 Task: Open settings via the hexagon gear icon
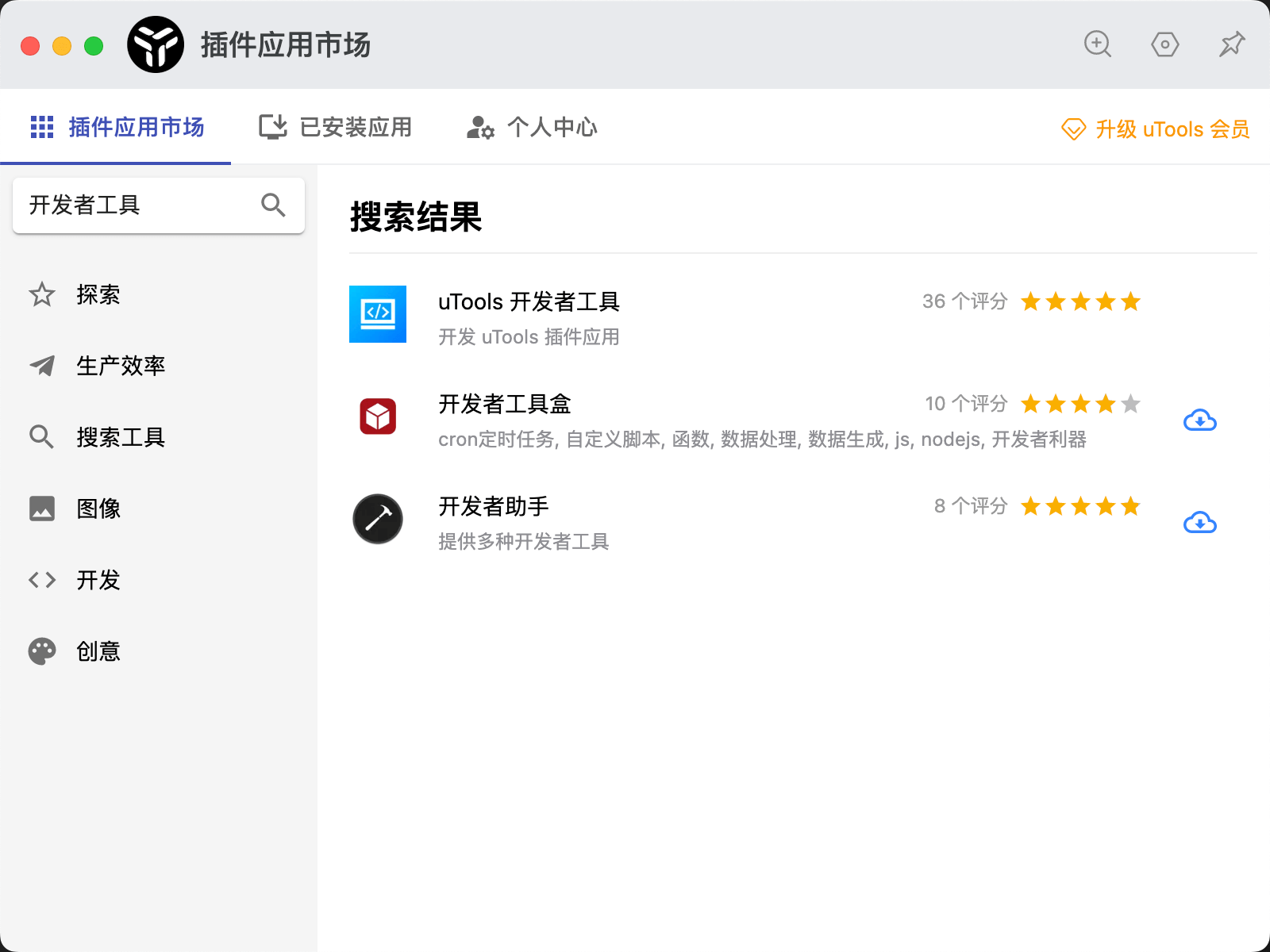click(1164, 44)
